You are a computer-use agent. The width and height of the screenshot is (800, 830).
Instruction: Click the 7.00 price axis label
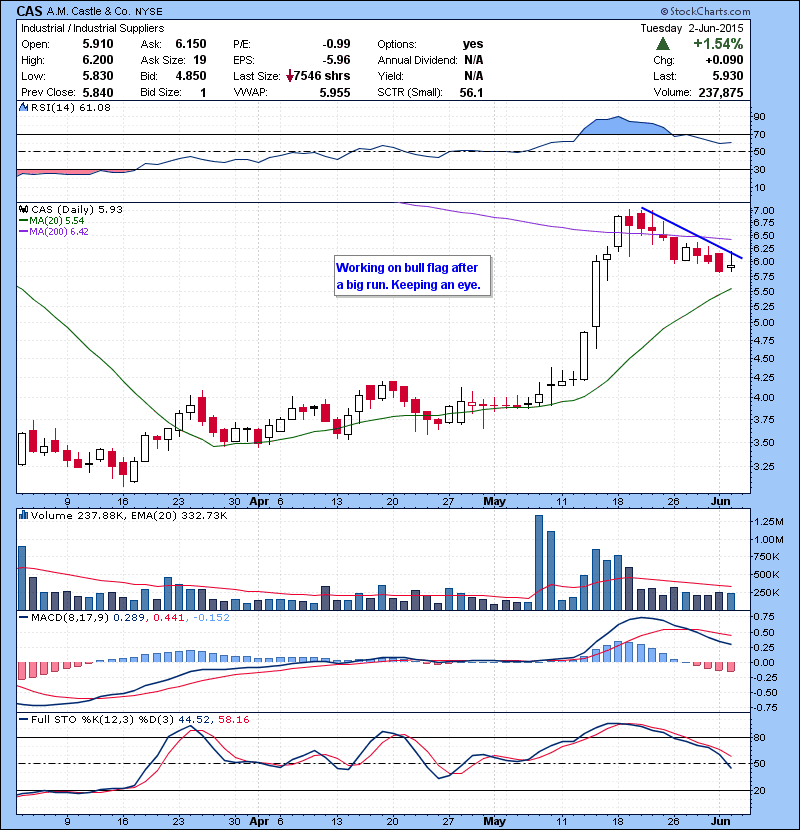point(764,211)
